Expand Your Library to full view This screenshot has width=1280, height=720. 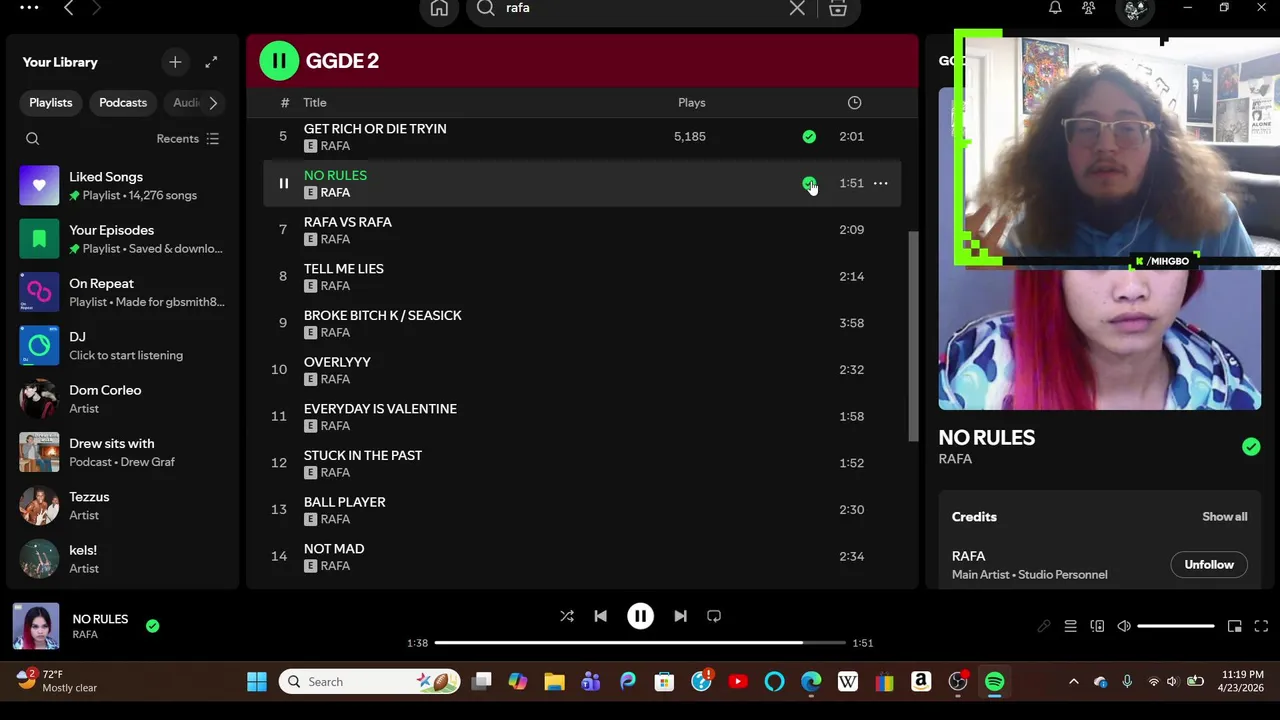click(211, 62)
